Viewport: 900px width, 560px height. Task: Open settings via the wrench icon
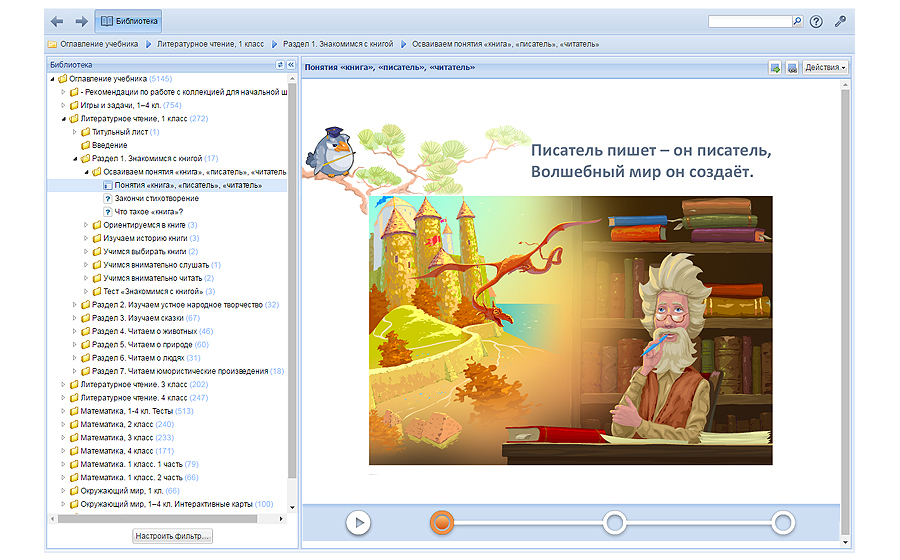tap(840, 21)
